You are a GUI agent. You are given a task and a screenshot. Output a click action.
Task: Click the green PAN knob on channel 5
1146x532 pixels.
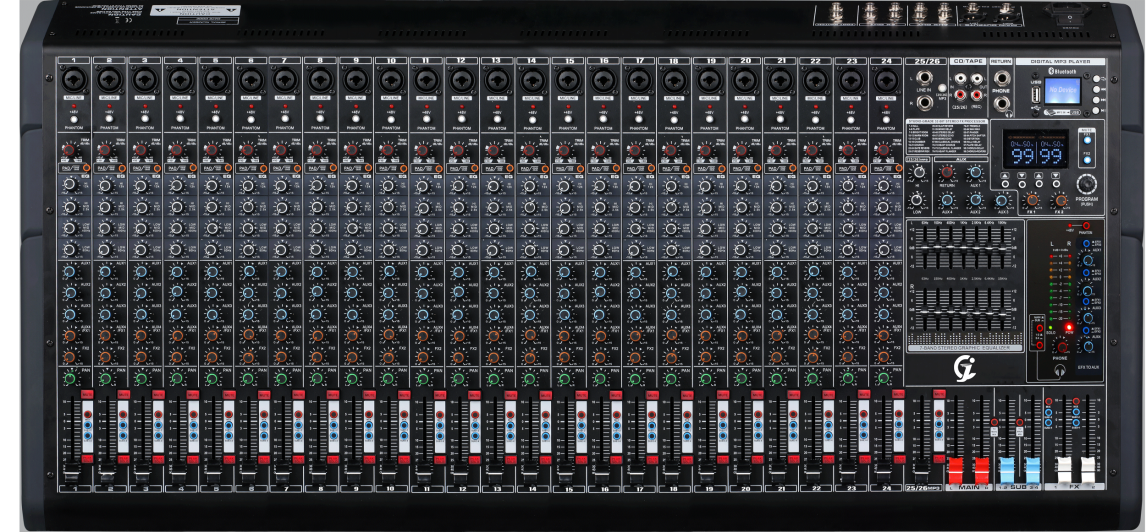[x=210, y=378]
